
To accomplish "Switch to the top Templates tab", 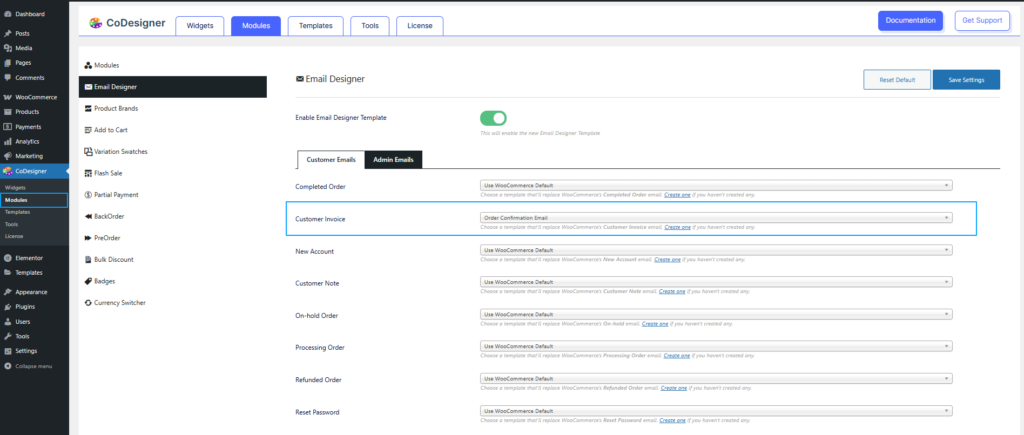I will click(x=315, y=25).
